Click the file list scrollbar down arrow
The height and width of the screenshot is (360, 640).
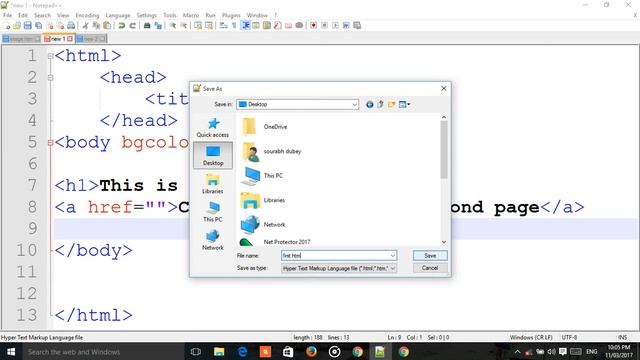pyautogui.click(x=444, y=242)
